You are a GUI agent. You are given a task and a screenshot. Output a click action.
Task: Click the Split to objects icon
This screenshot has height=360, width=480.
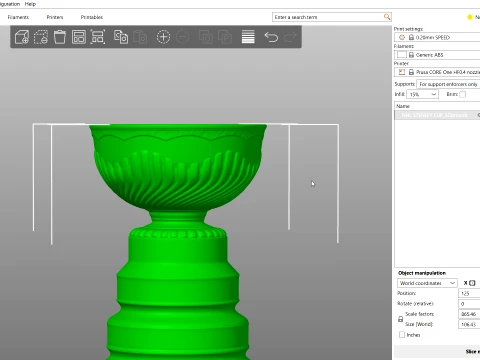tap(205, 37)
